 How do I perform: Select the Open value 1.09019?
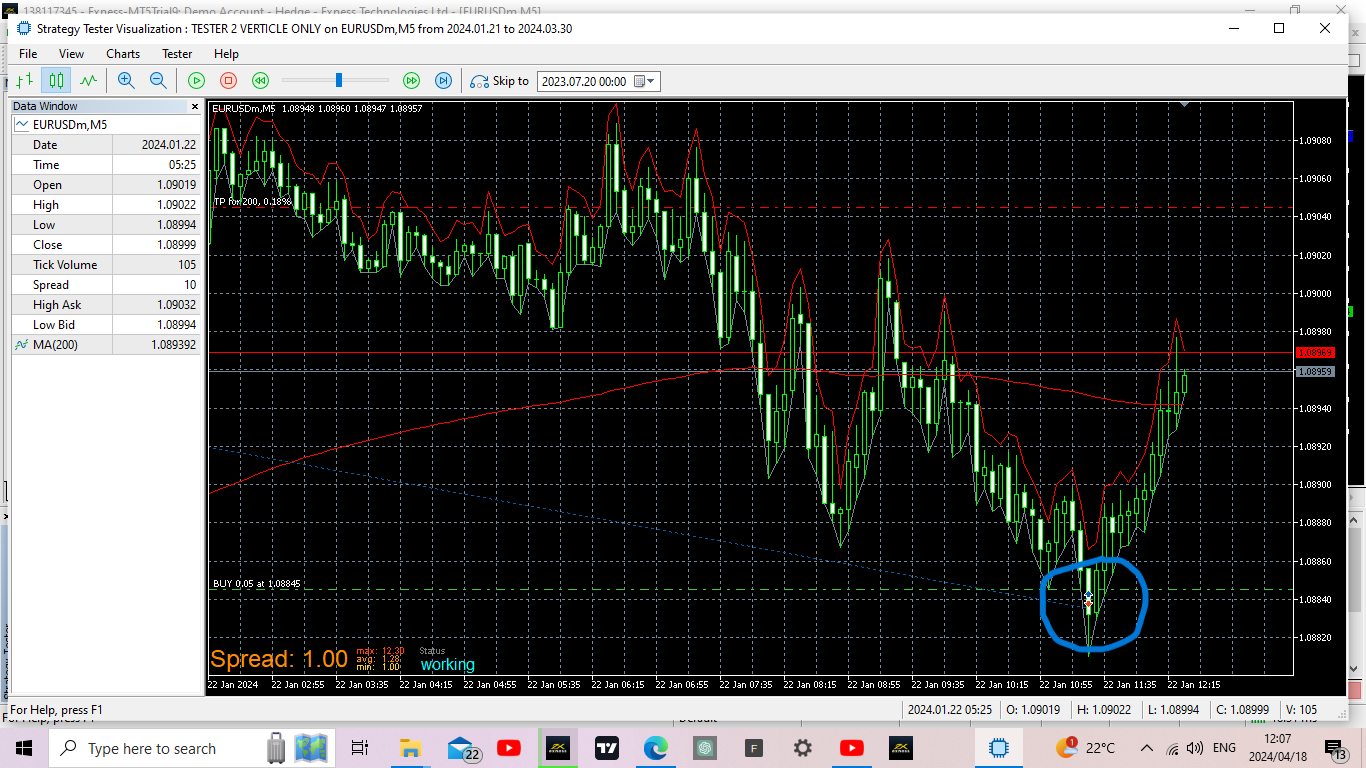click(x=179, y=185)
